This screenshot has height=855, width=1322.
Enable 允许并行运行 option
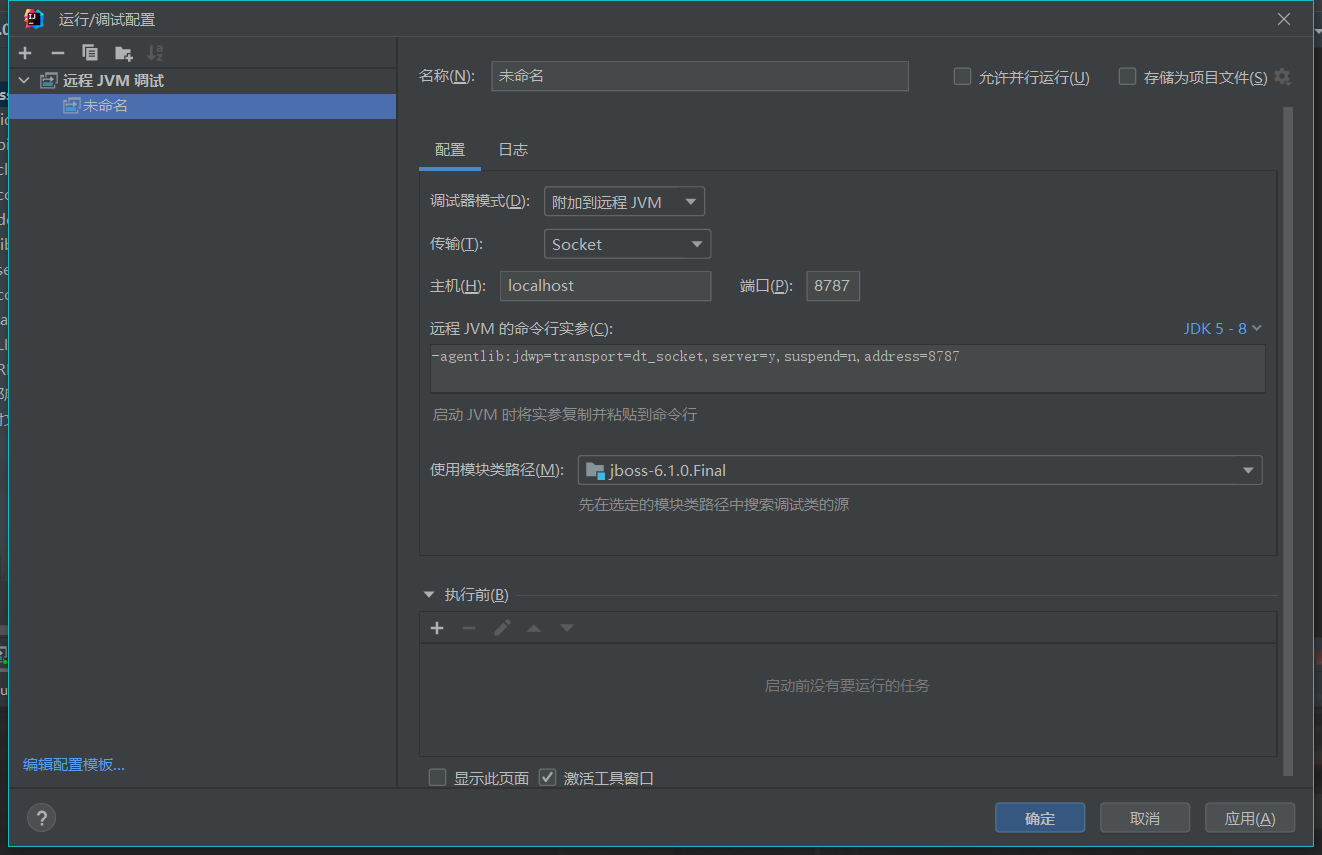961,75
